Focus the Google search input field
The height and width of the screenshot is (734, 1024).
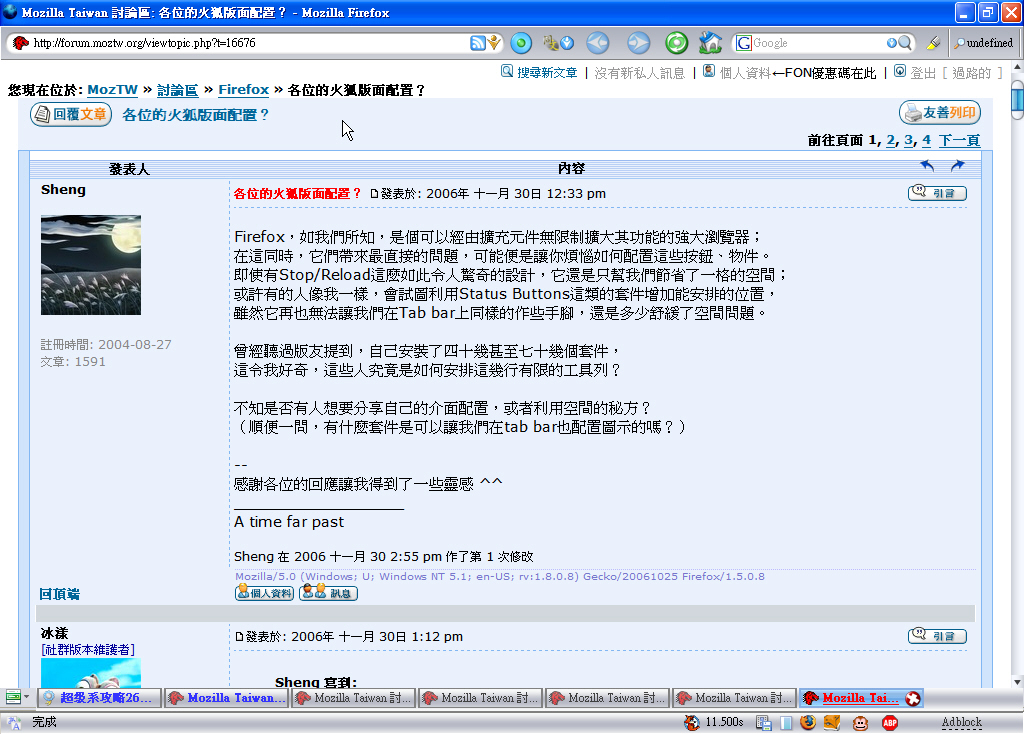(x=818, y=43)
